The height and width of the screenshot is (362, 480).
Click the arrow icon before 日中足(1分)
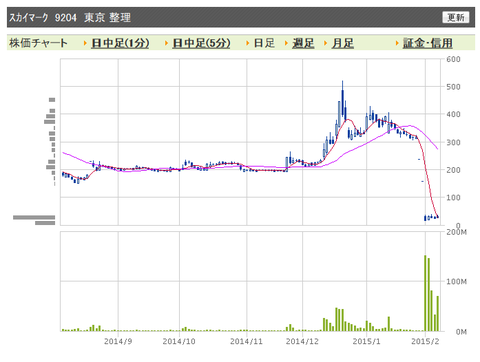[85, 43]
